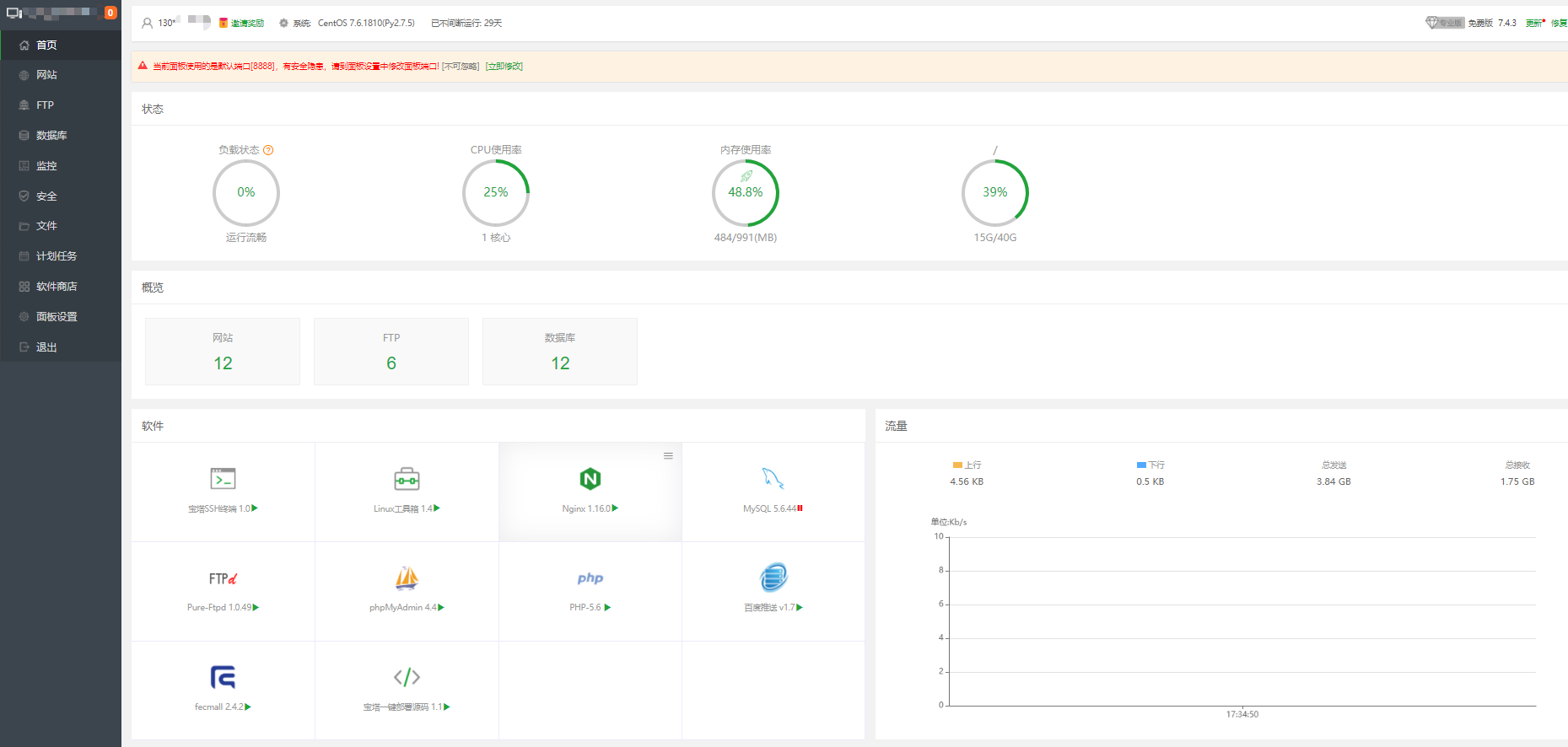1568x747 pixels.
Task: Toggle the 上行 upstream legend
Action: coord(967,465)
